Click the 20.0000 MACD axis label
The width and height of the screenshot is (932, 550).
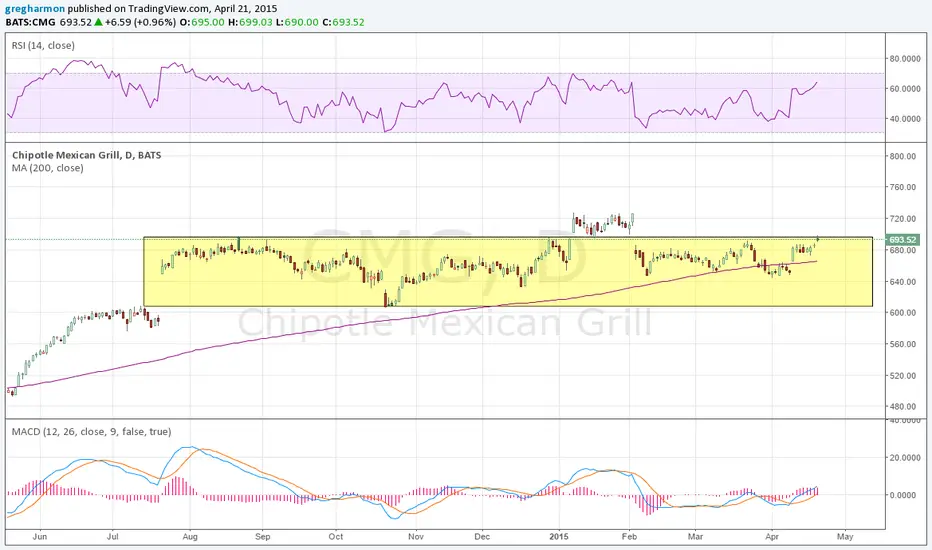pyautogui.click(x=905, y=457)
